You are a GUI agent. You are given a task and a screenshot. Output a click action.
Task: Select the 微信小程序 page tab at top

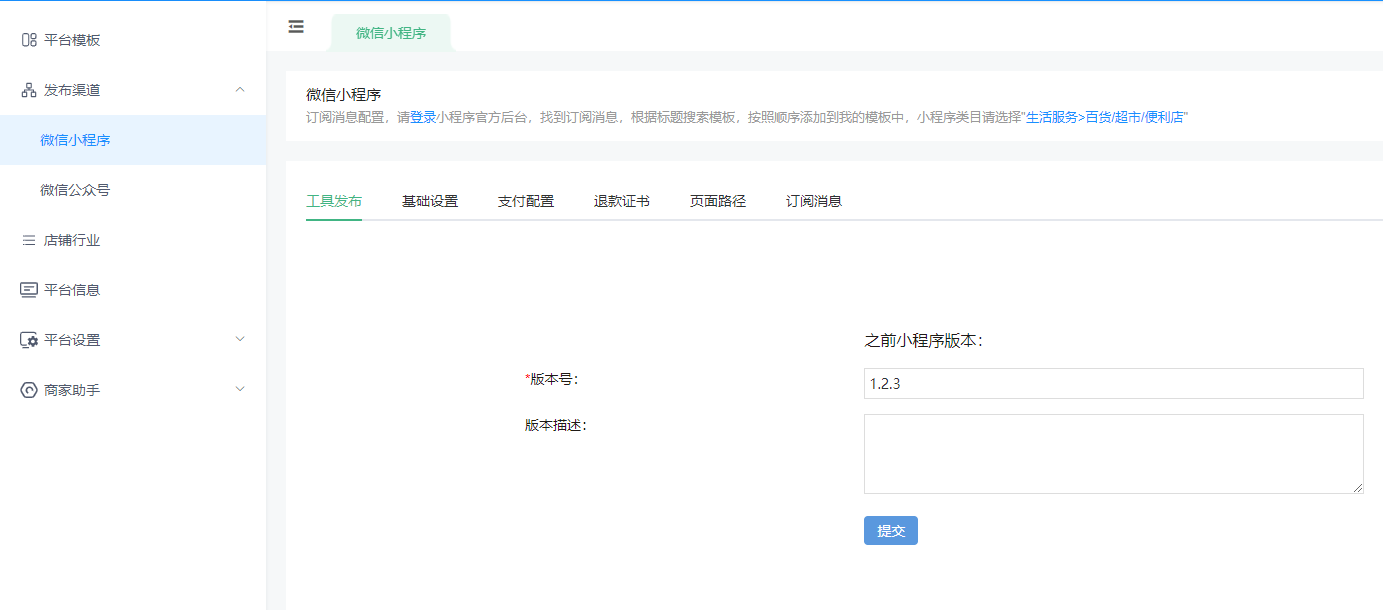coord(391,33)
